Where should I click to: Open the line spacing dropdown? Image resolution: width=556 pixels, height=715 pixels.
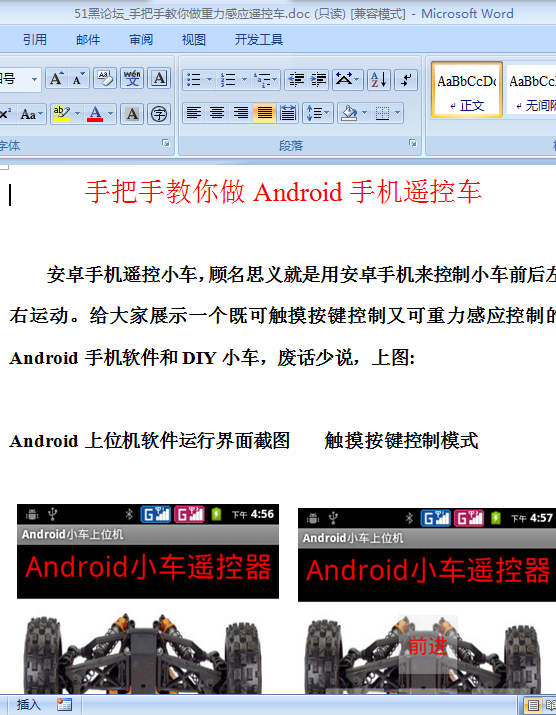[317, 113]
